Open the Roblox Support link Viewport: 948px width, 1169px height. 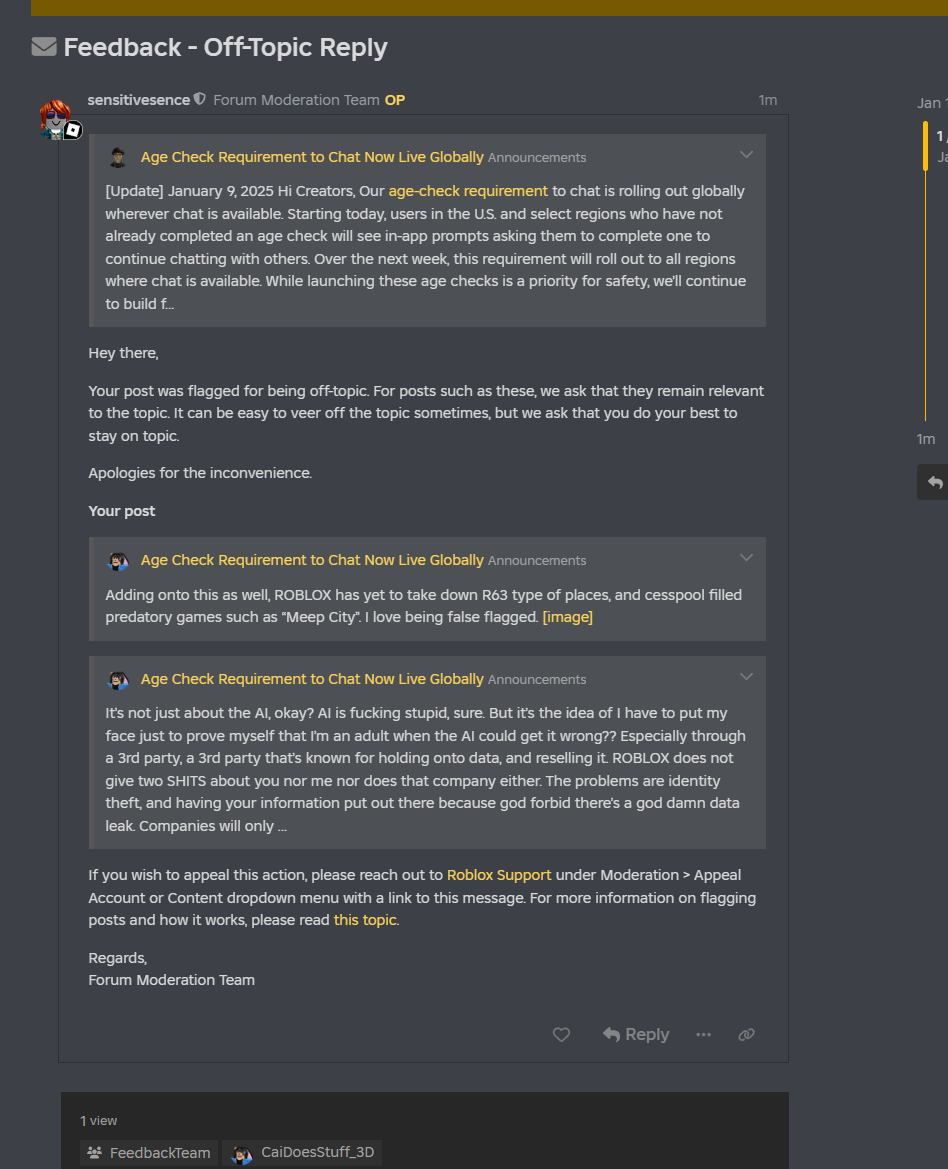point(499,875)
